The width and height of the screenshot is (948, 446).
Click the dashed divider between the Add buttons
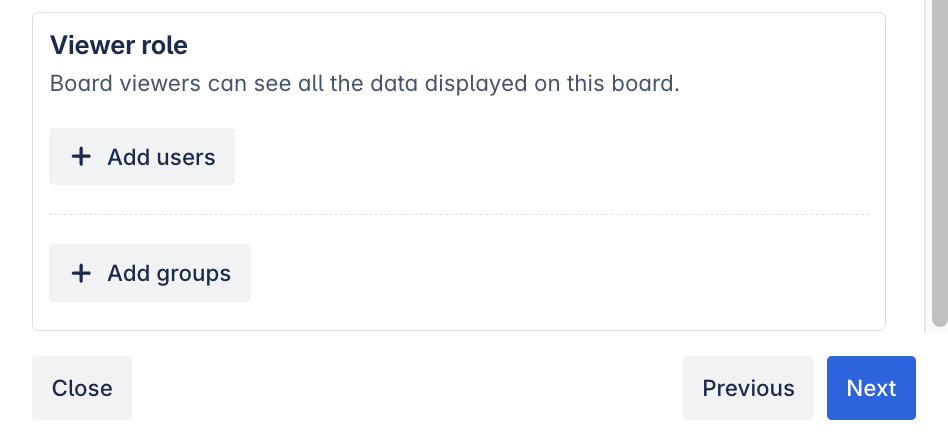pyautogui.click(x=459, y=214)
